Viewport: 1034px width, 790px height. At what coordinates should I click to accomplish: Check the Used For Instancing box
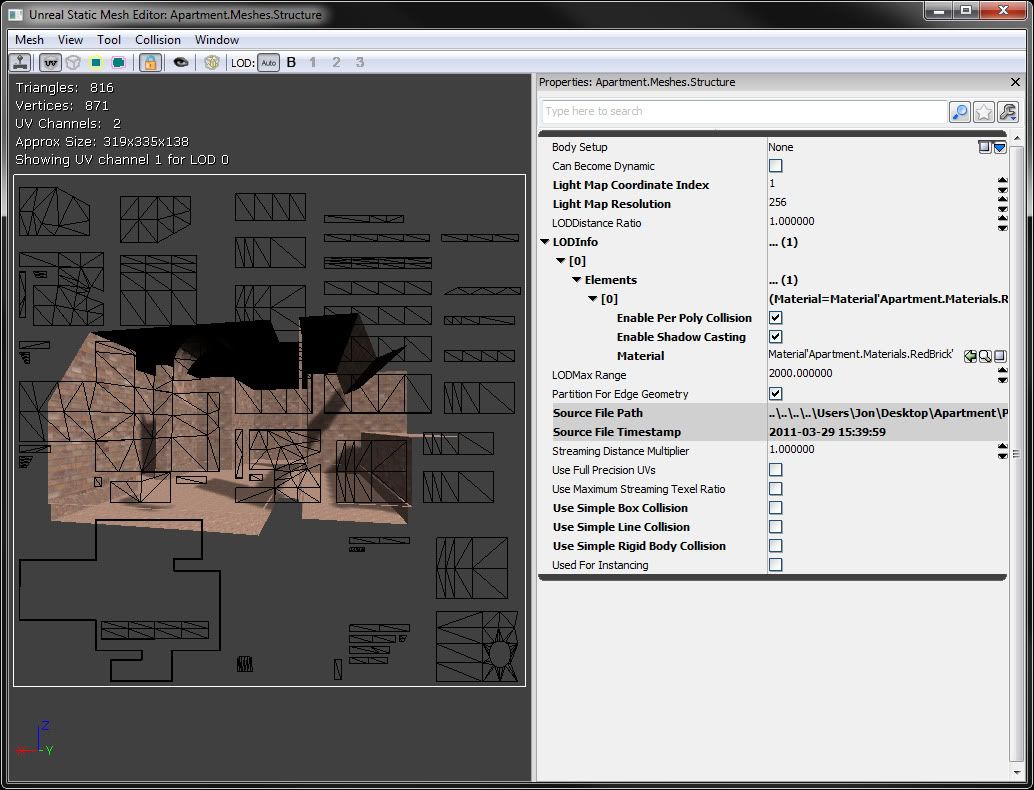[776, 564]
